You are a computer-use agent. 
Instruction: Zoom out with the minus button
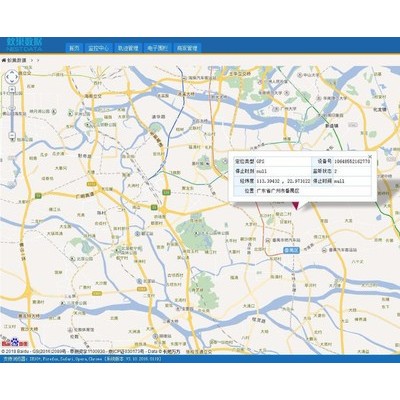(12, 135)
